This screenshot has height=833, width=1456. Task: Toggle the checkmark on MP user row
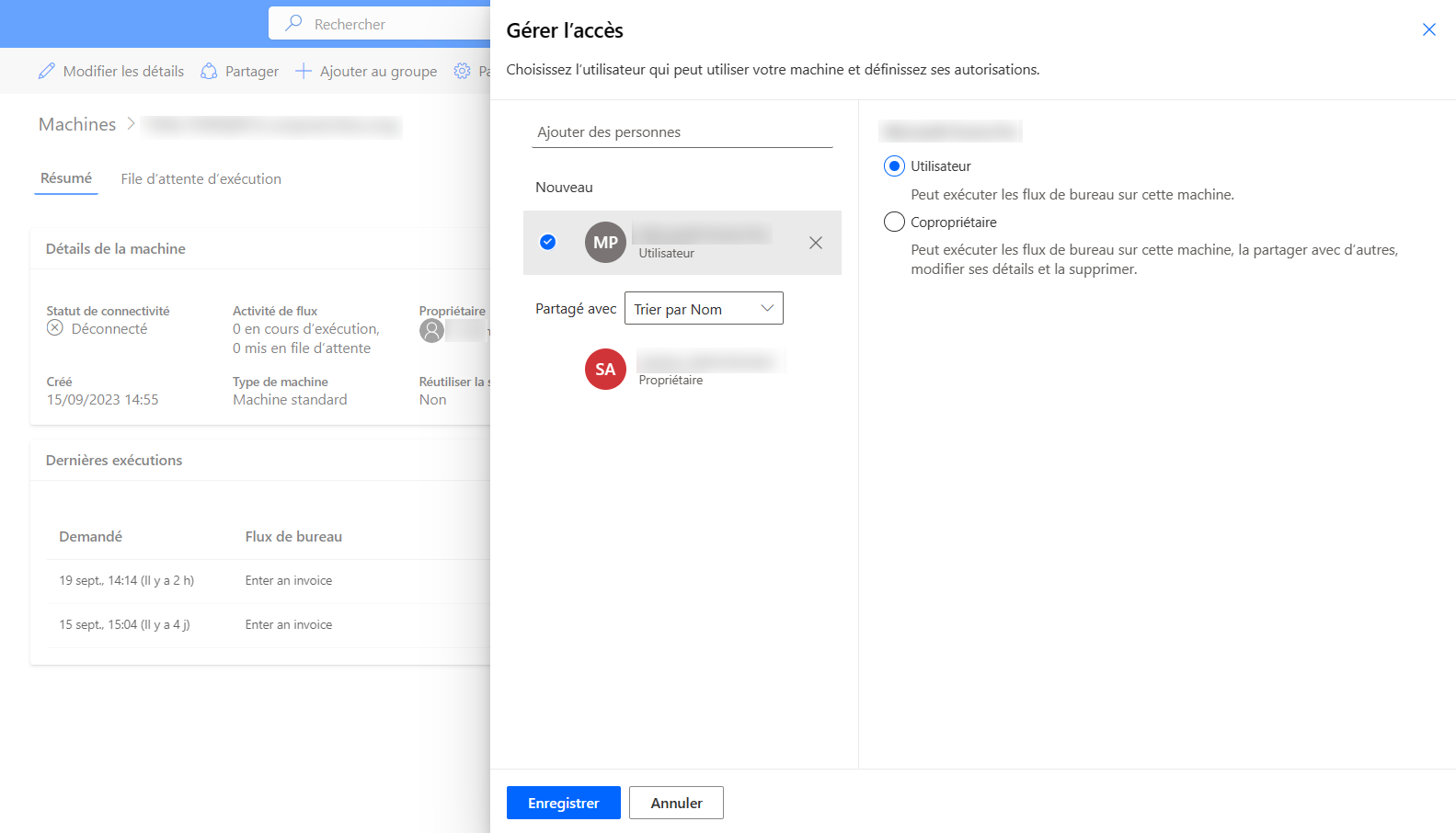547,242
